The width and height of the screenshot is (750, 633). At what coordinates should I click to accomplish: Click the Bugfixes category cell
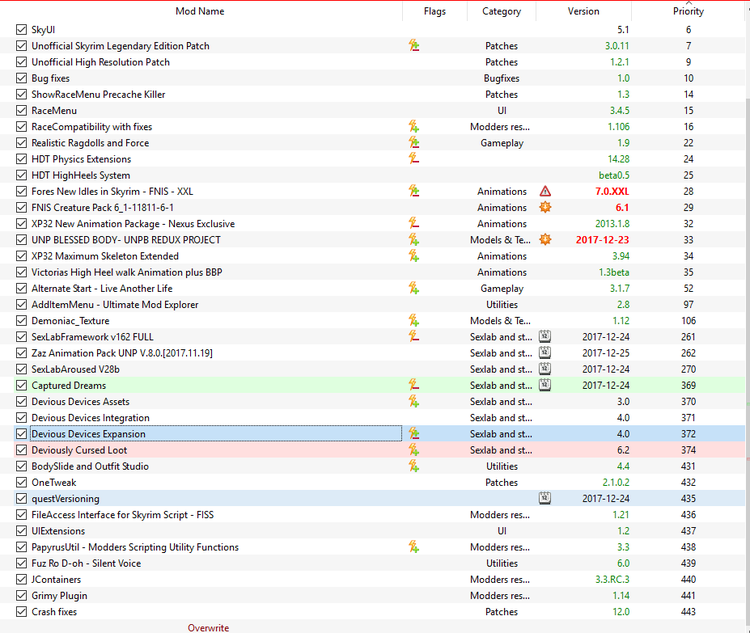501,78
